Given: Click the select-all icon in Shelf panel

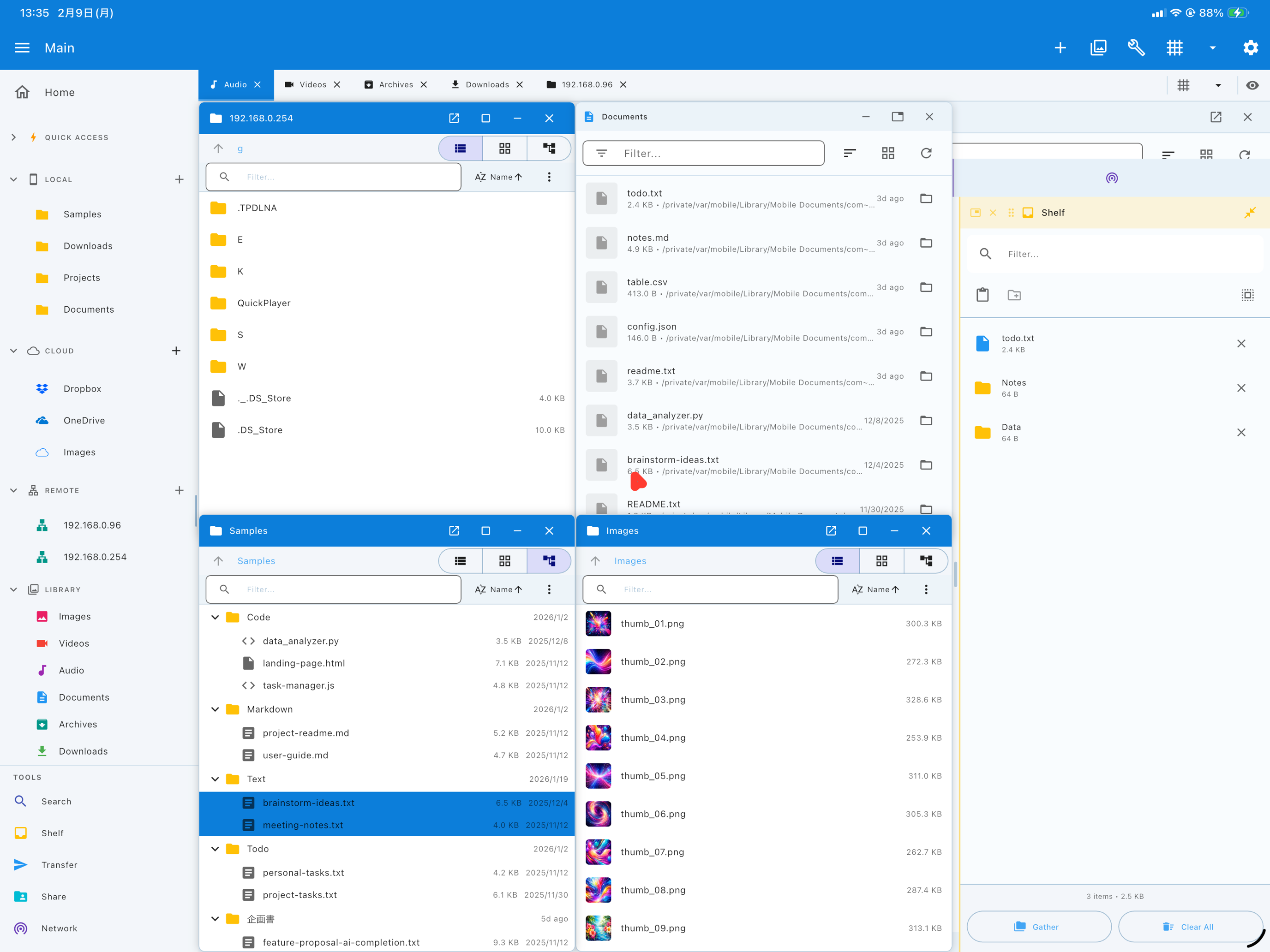Looking at the screenshot, I should pos(1247,295).
